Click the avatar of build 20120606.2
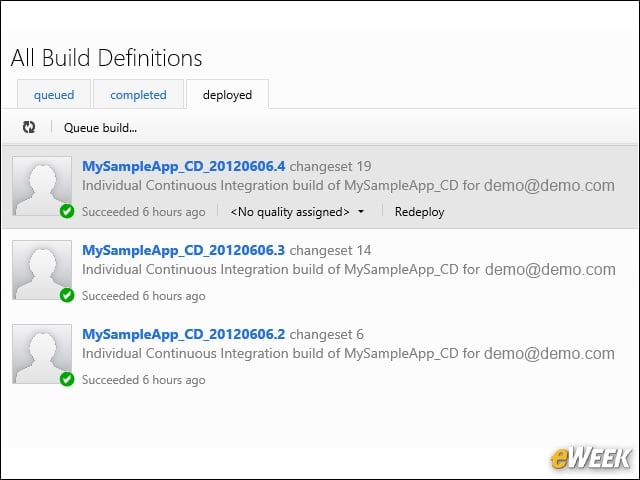This screenshot has width=640, height=480. (x=42, y=354)
